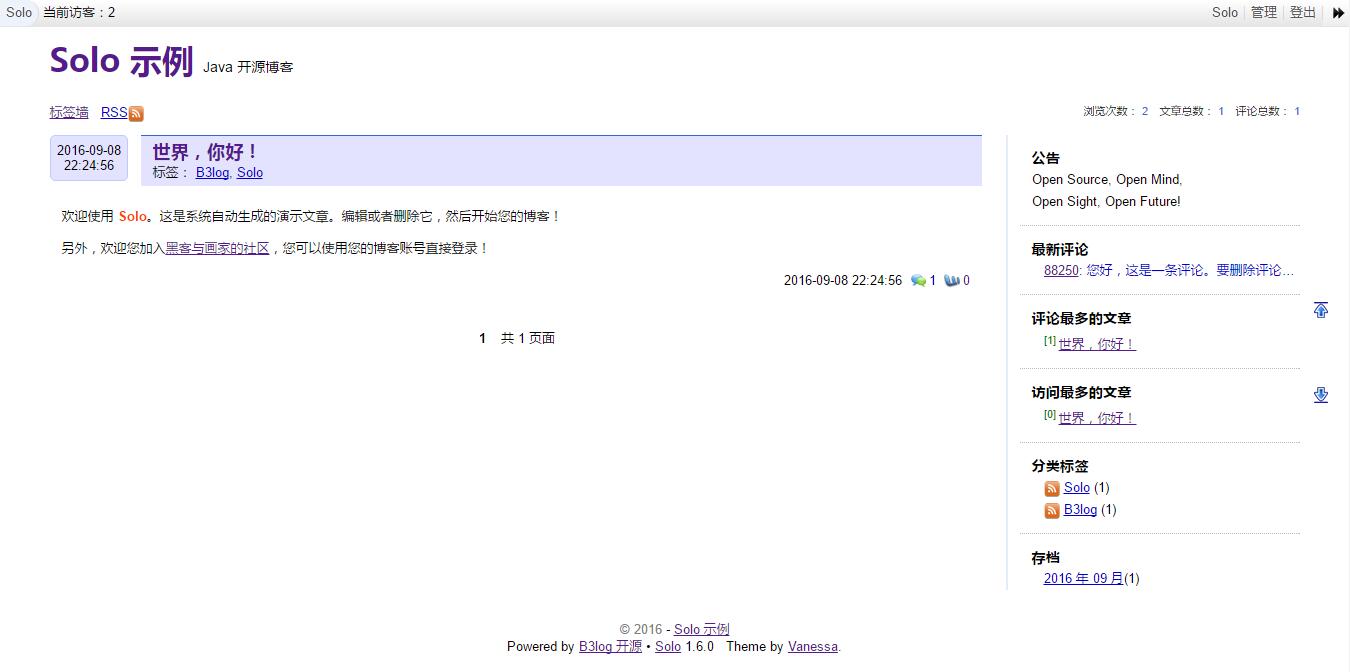Open footer Solo version link

pyautogui.click(x=668, y=646)
